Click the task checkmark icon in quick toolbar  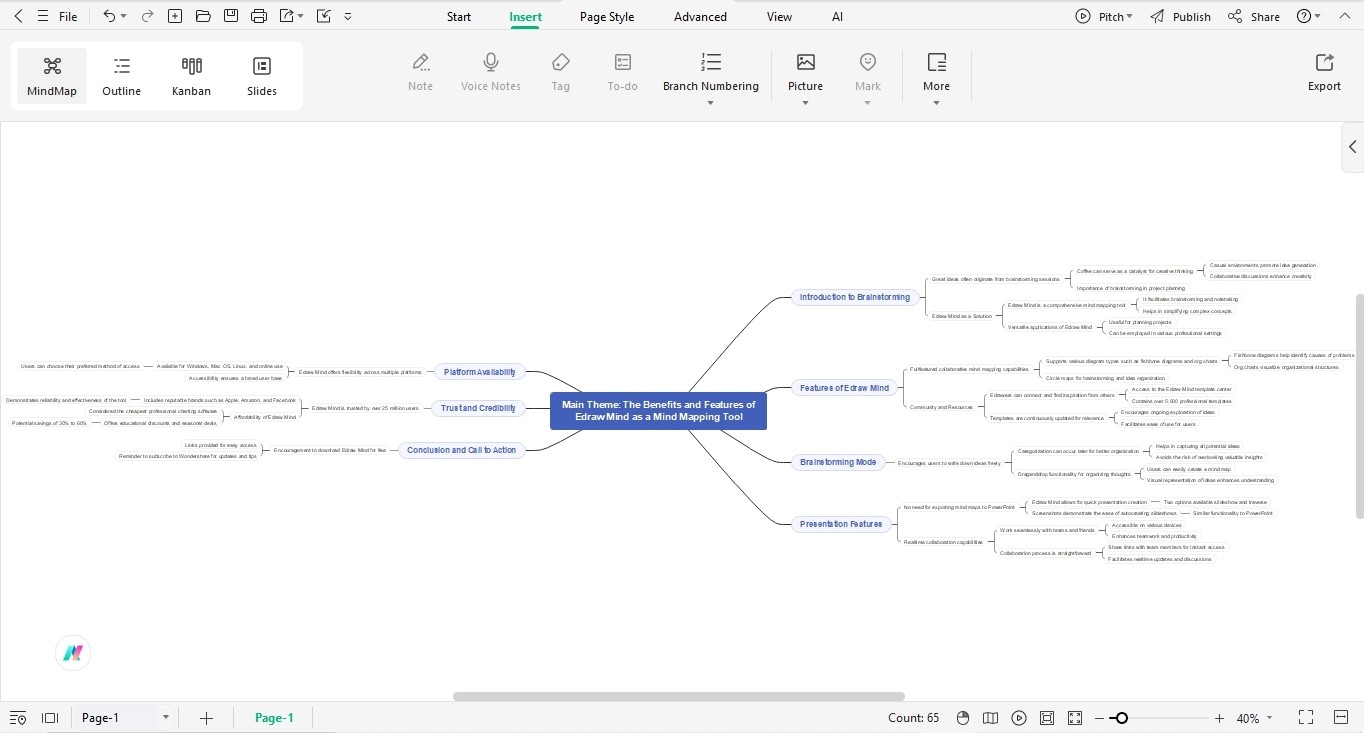323,16
